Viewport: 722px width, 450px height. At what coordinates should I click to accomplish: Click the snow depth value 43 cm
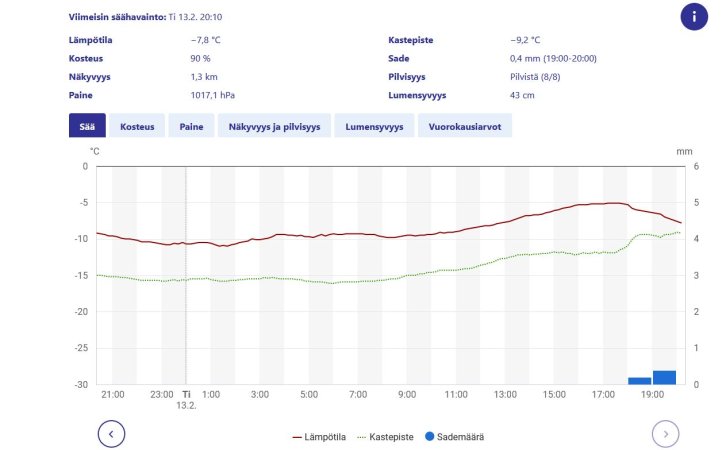[522, 95]
